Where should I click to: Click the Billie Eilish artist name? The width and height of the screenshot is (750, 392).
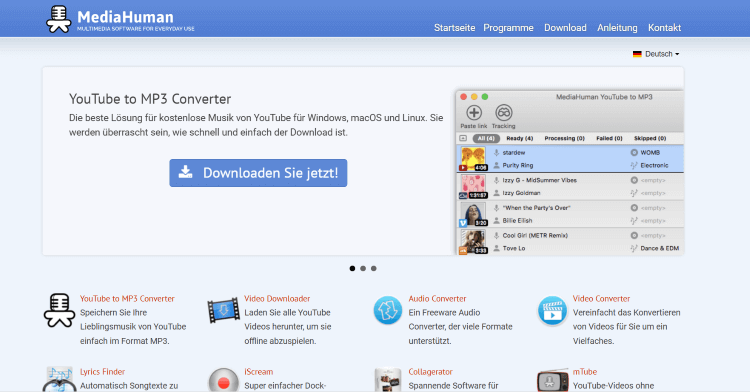coord(517,221)
